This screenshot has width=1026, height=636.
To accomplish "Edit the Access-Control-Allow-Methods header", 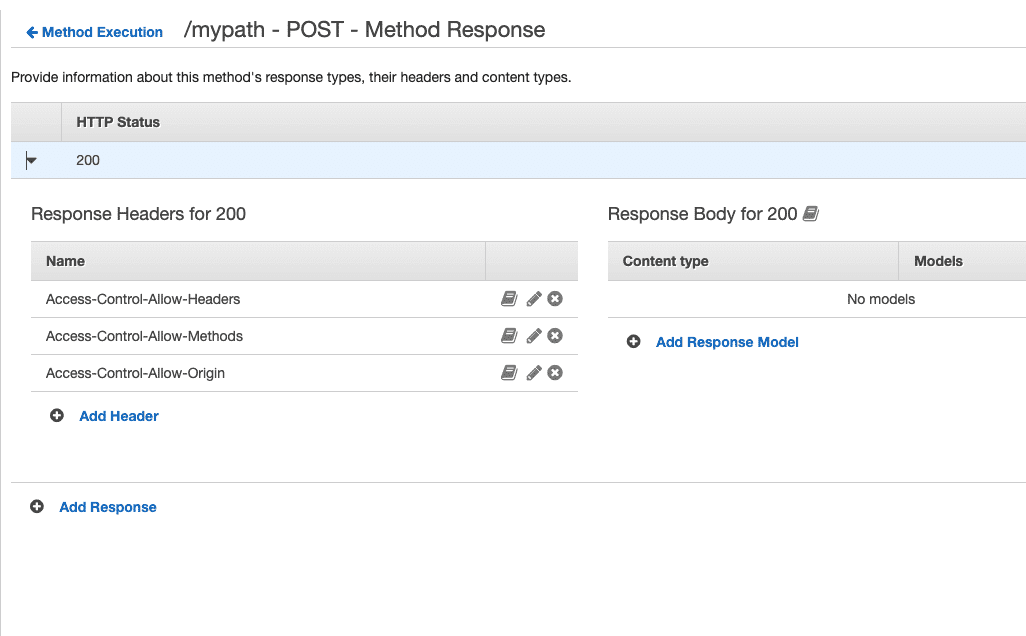I will click(x=534, y=336).
